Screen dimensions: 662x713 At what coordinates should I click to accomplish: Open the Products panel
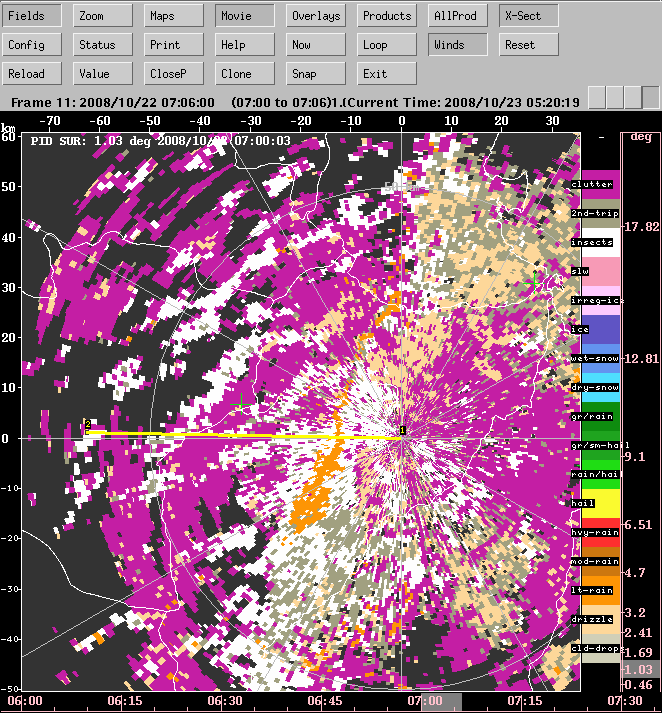[387, 16]
